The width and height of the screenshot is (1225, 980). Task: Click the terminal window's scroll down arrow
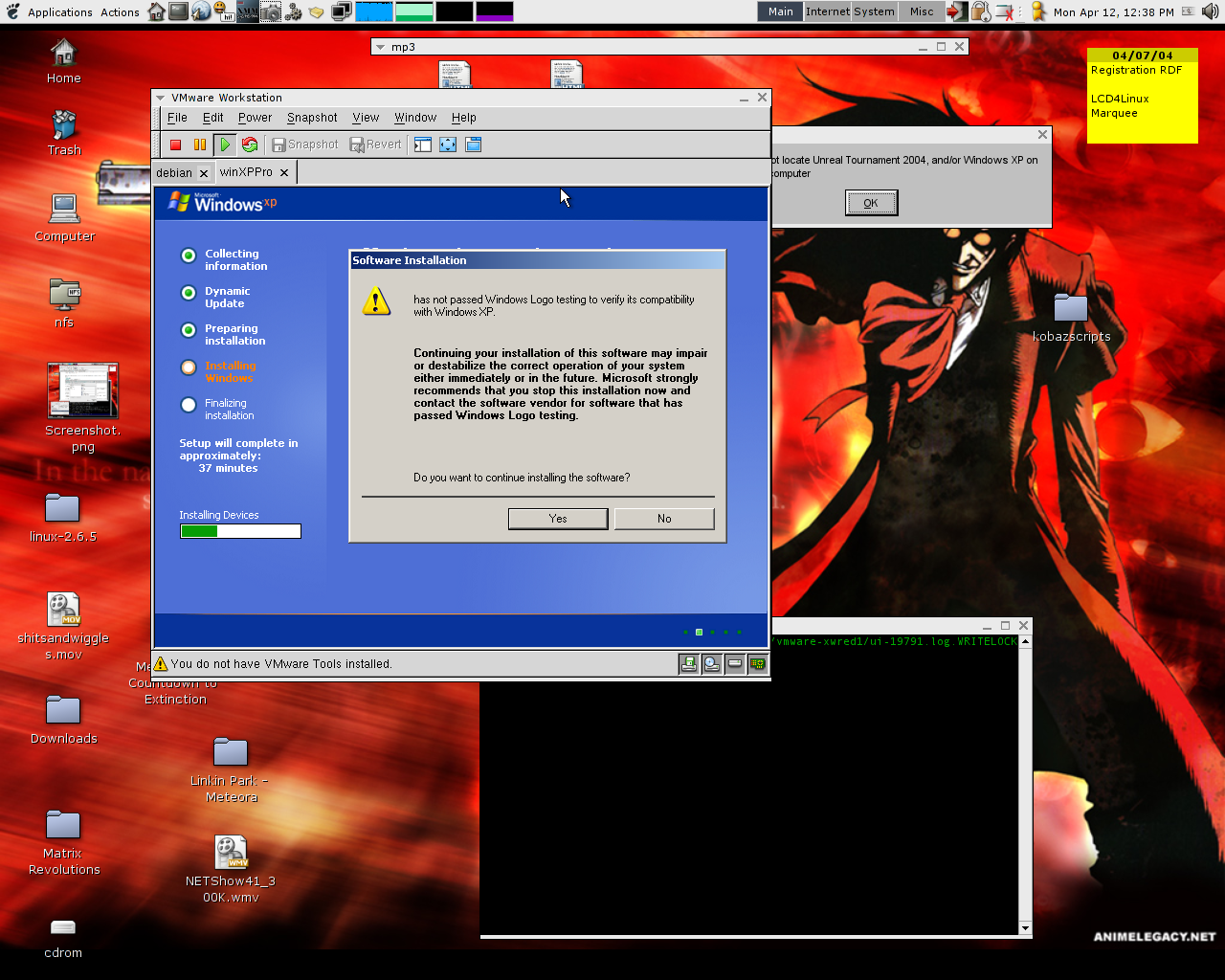(1025, 928)
